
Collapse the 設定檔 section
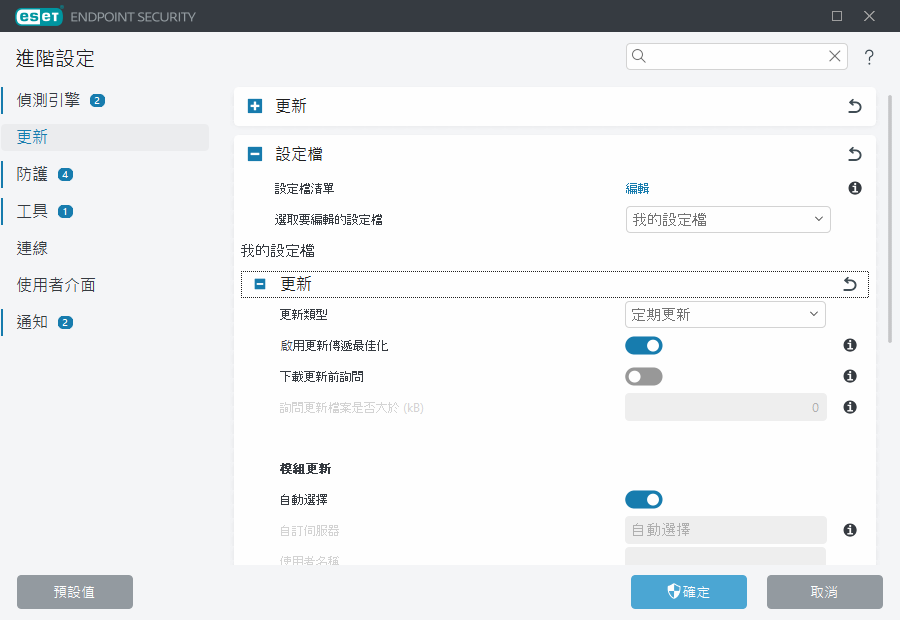[255, 154]
